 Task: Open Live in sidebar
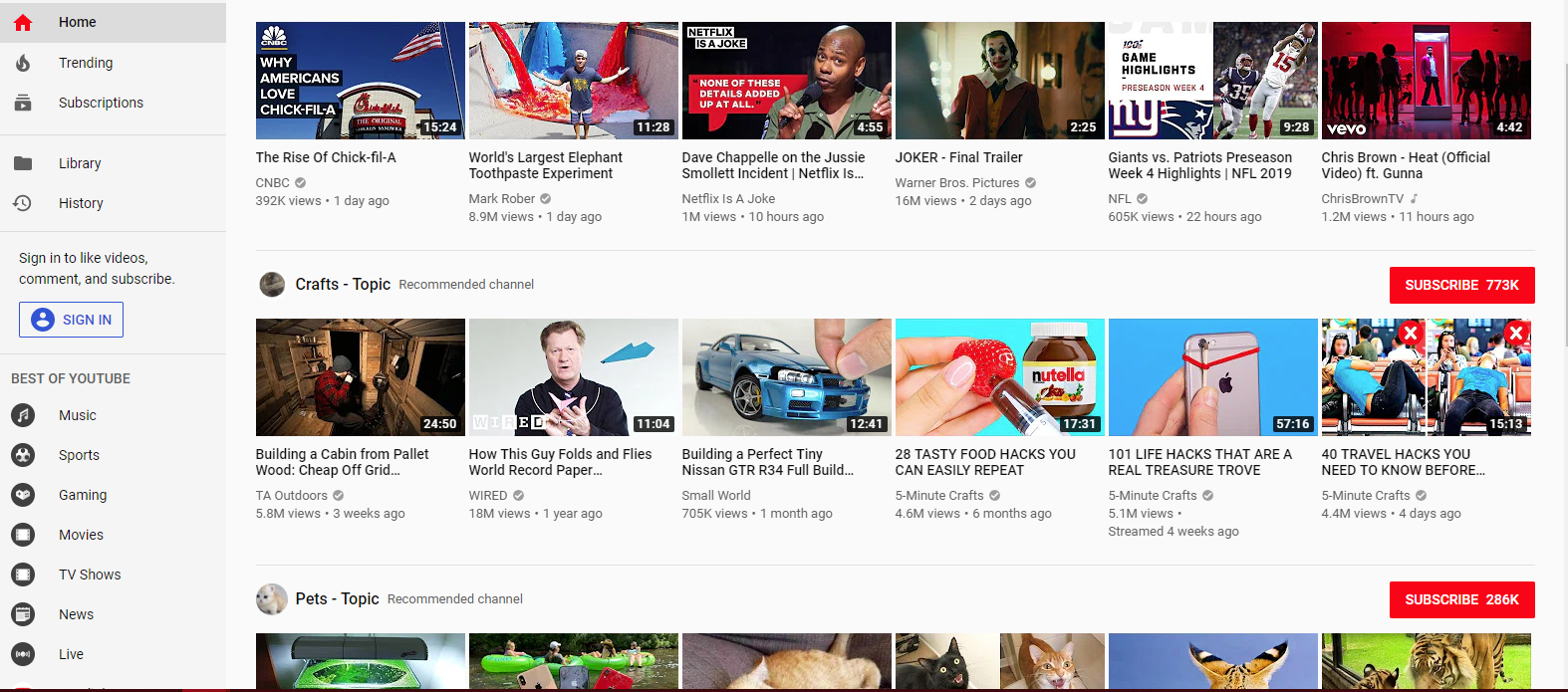coord(113,654)
